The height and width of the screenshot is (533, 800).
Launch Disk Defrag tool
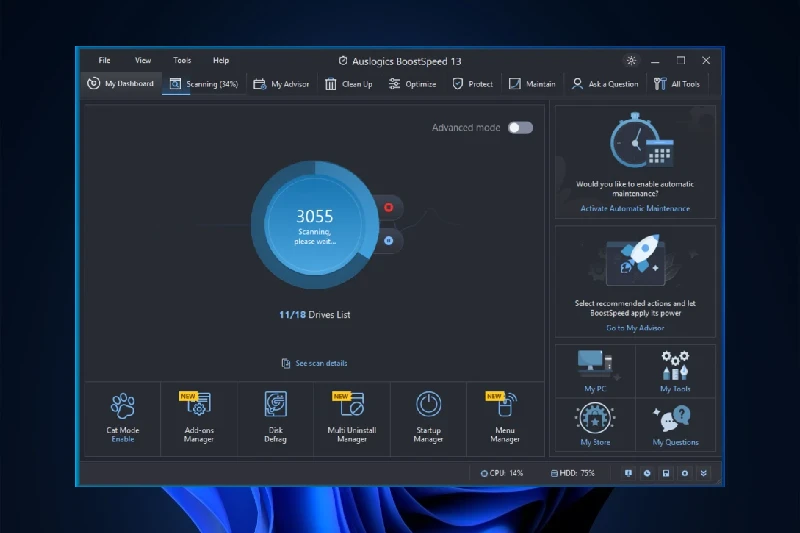point(276,417)
